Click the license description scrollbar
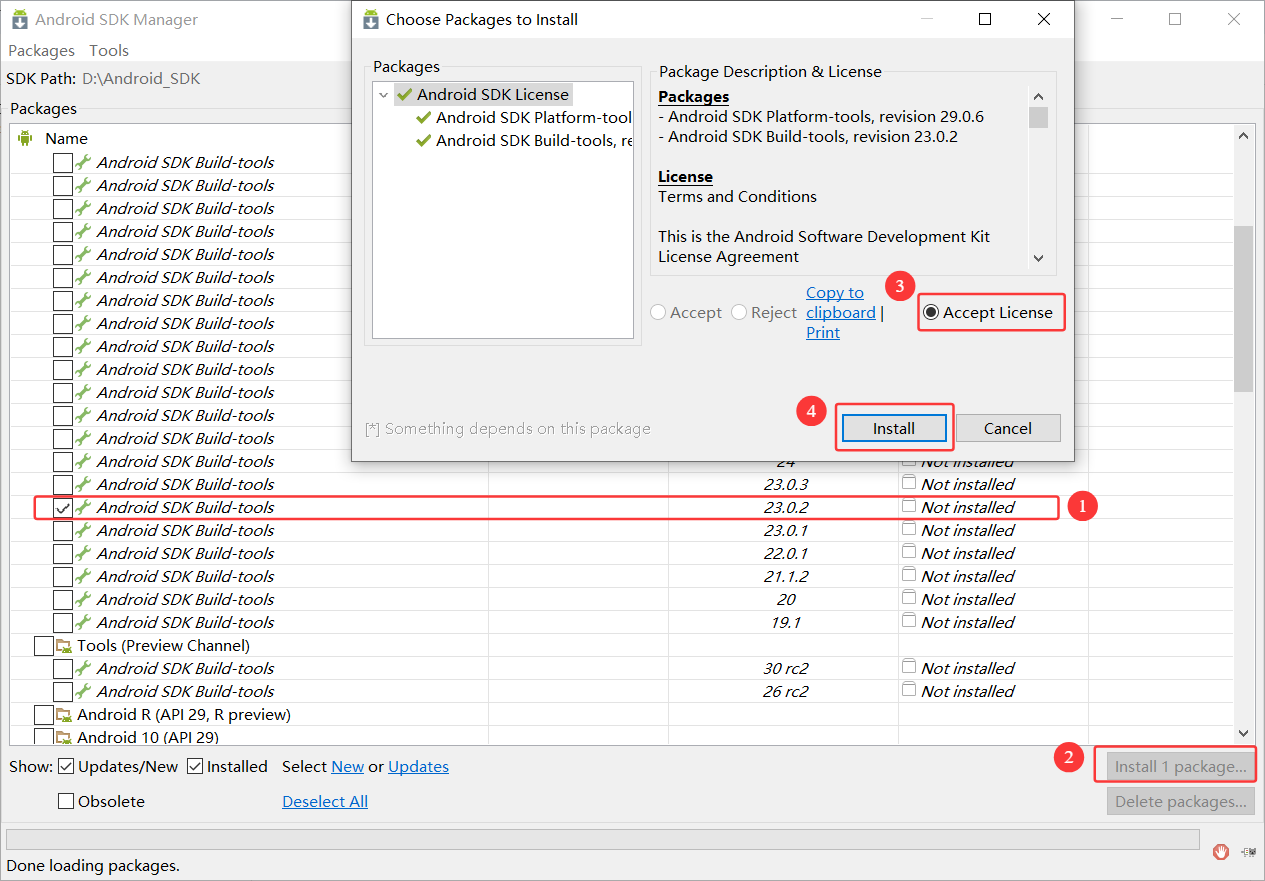This screenshot has height=881, width=1265. [x=1038, y=116]
